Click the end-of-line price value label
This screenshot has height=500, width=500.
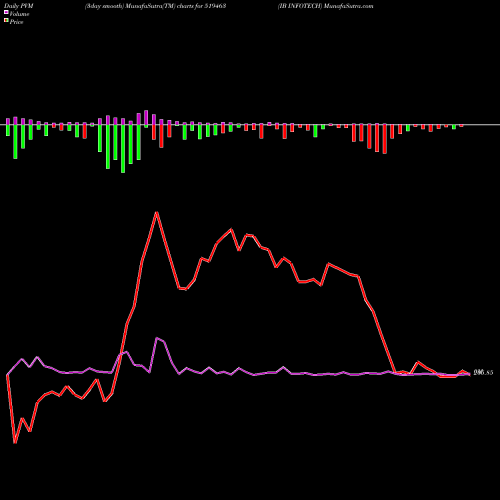click(x=483, y=373)
